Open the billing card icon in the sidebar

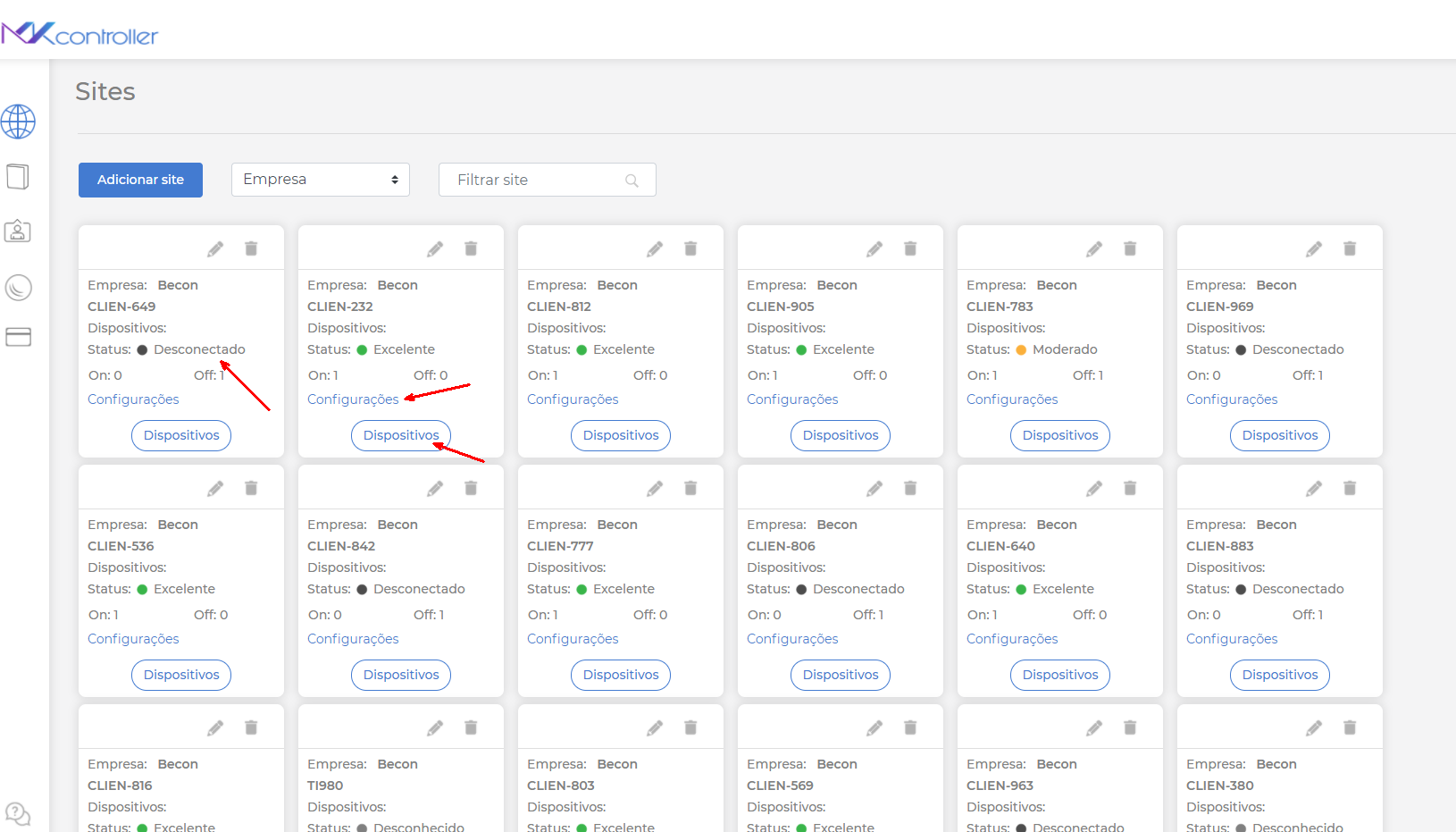[19, 337]
